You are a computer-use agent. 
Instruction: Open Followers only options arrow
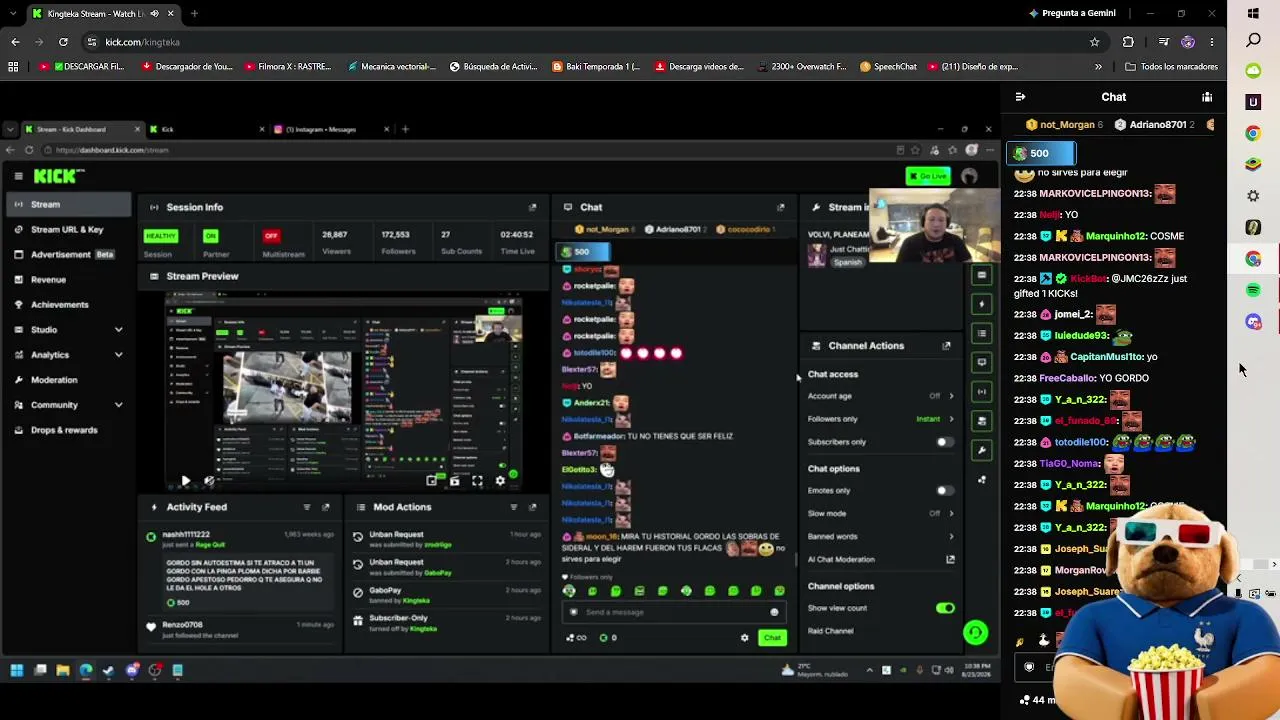coord(951,419)
